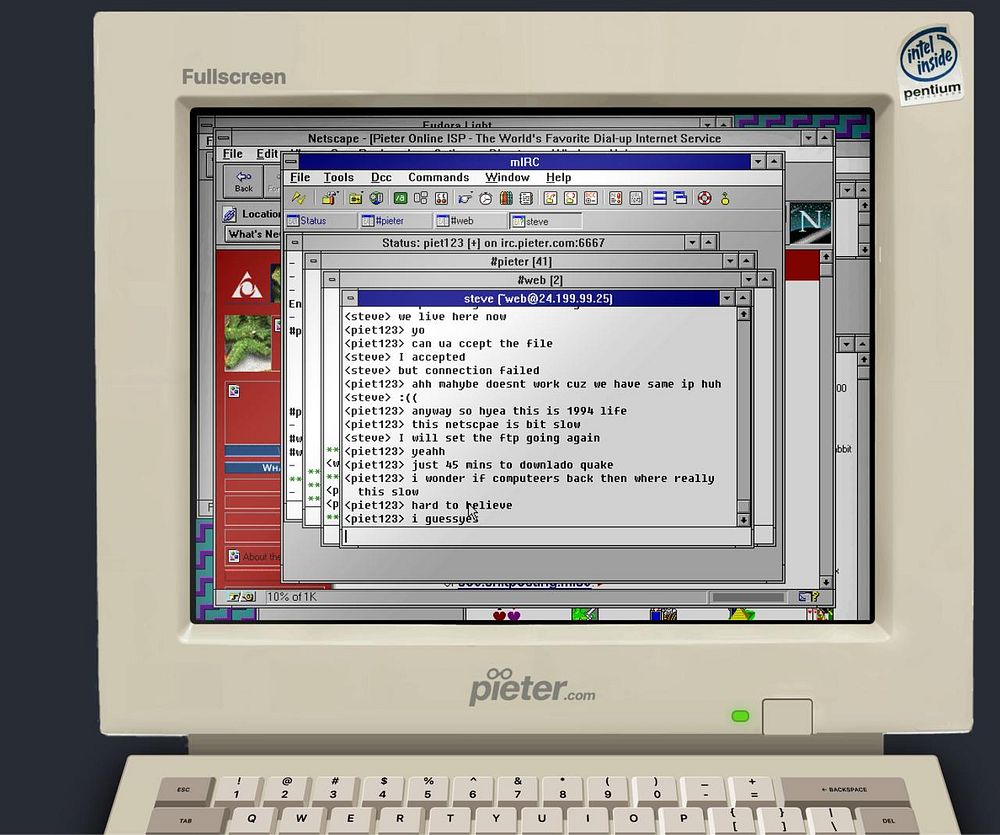Switch to the Status switchbar tab
Image resolution: width=1000 pixels, height=835 pixels.
coord(321,221)
